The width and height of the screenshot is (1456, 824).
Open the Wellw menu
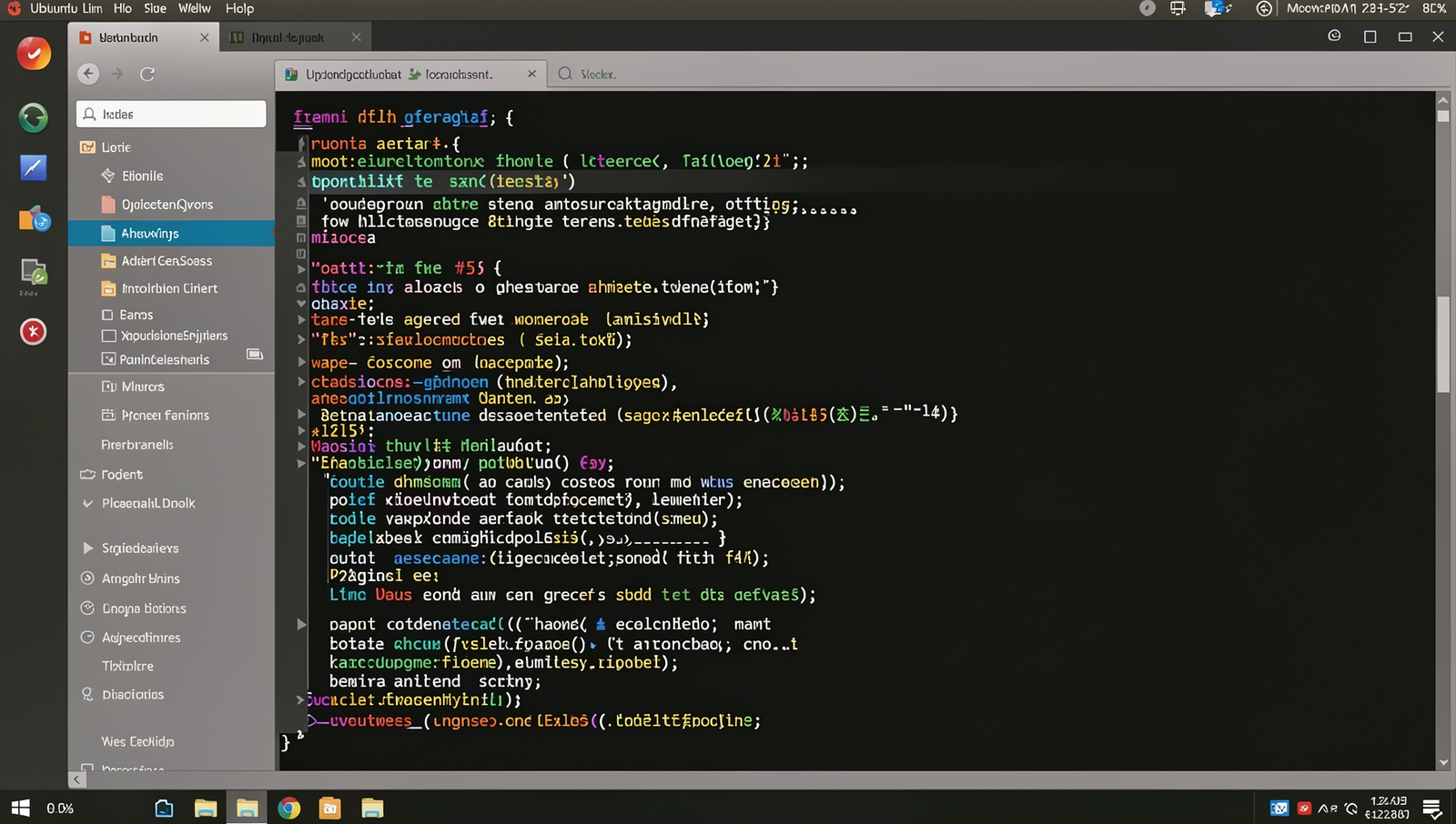click(x=195, y=8)
